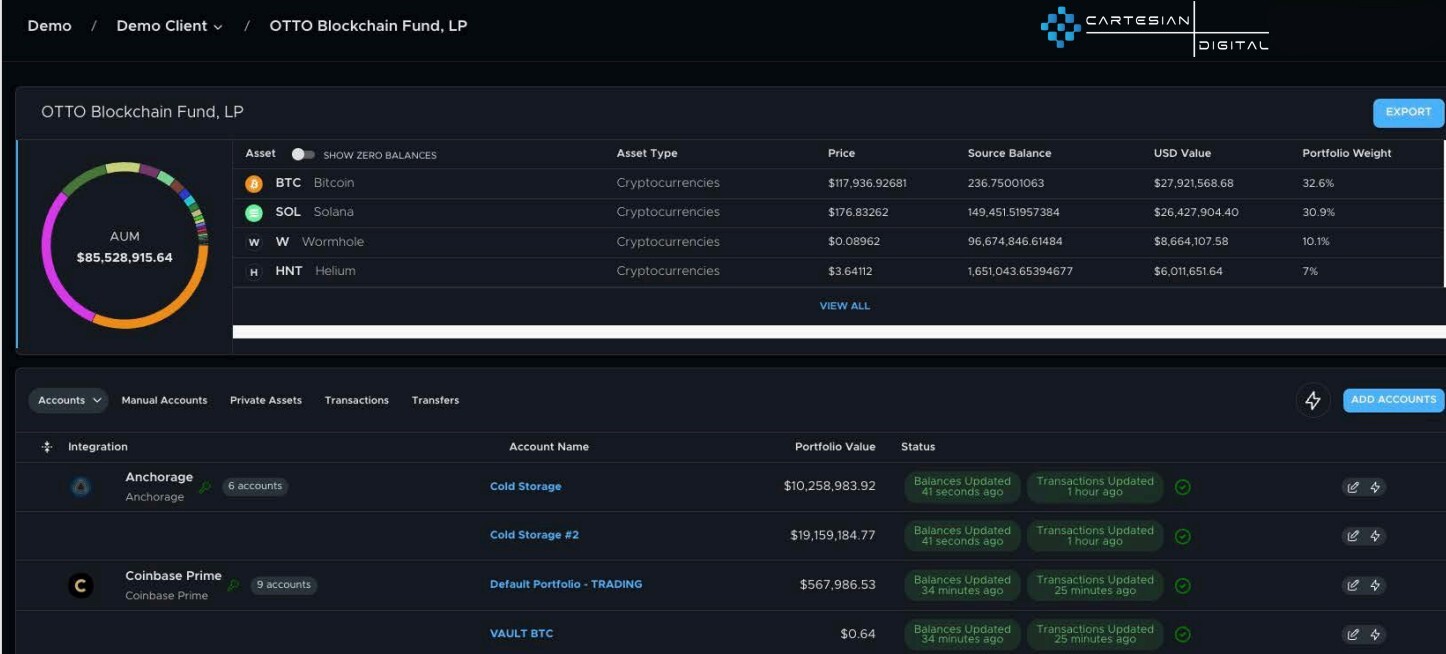Refresh VAULT BTC via lightning icon
Image resolution: width=1446 pixels, height=654 pixels.
[1375, 634]
